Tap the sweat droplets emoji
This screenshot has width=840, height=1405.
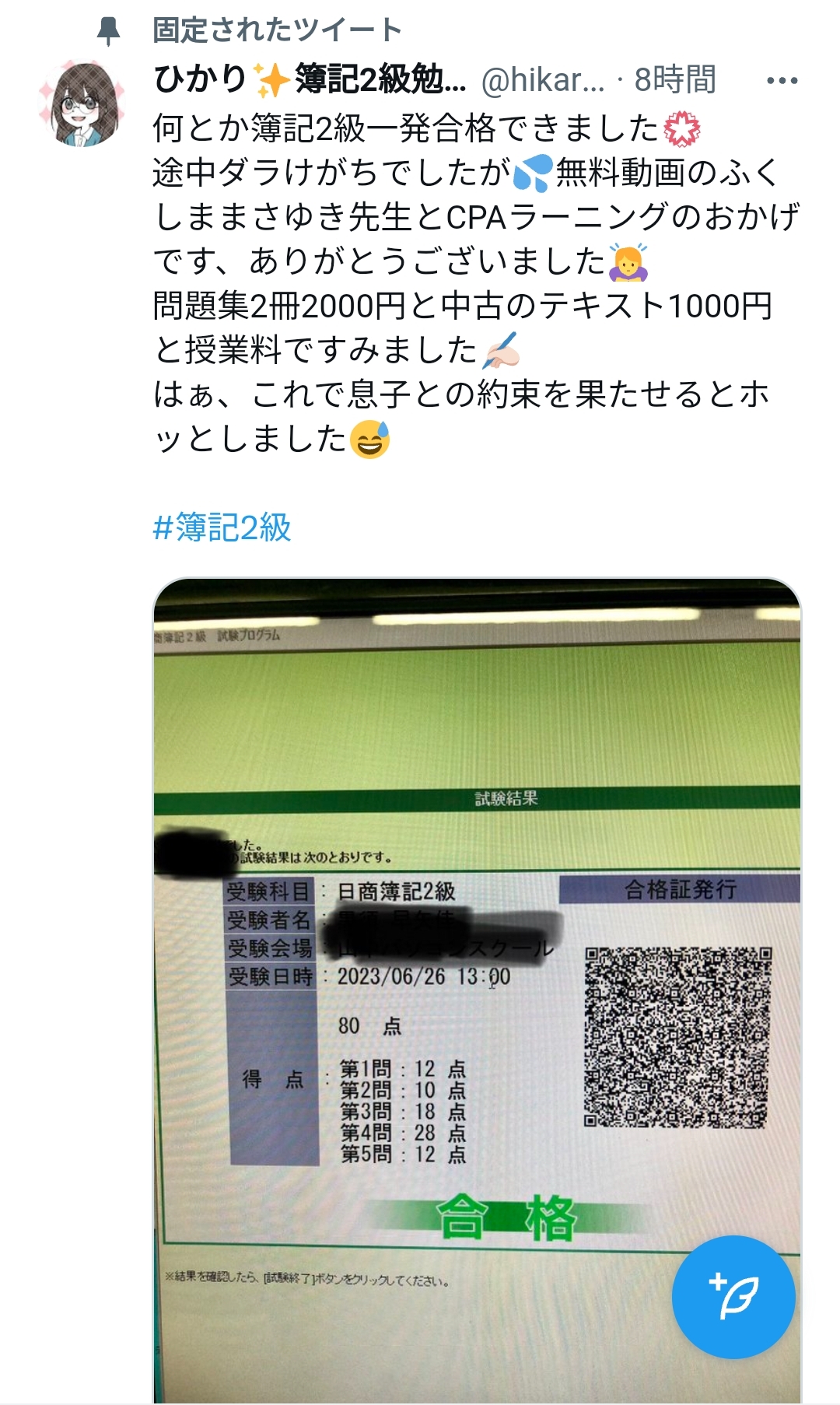click(532, 173)
